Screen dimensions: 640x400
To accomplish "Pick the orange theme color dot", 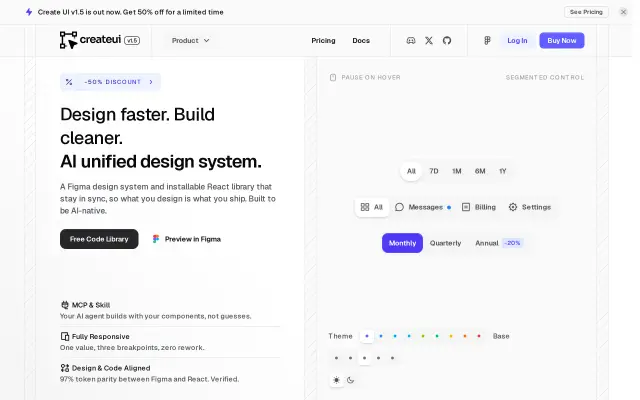I will (465, 336).
